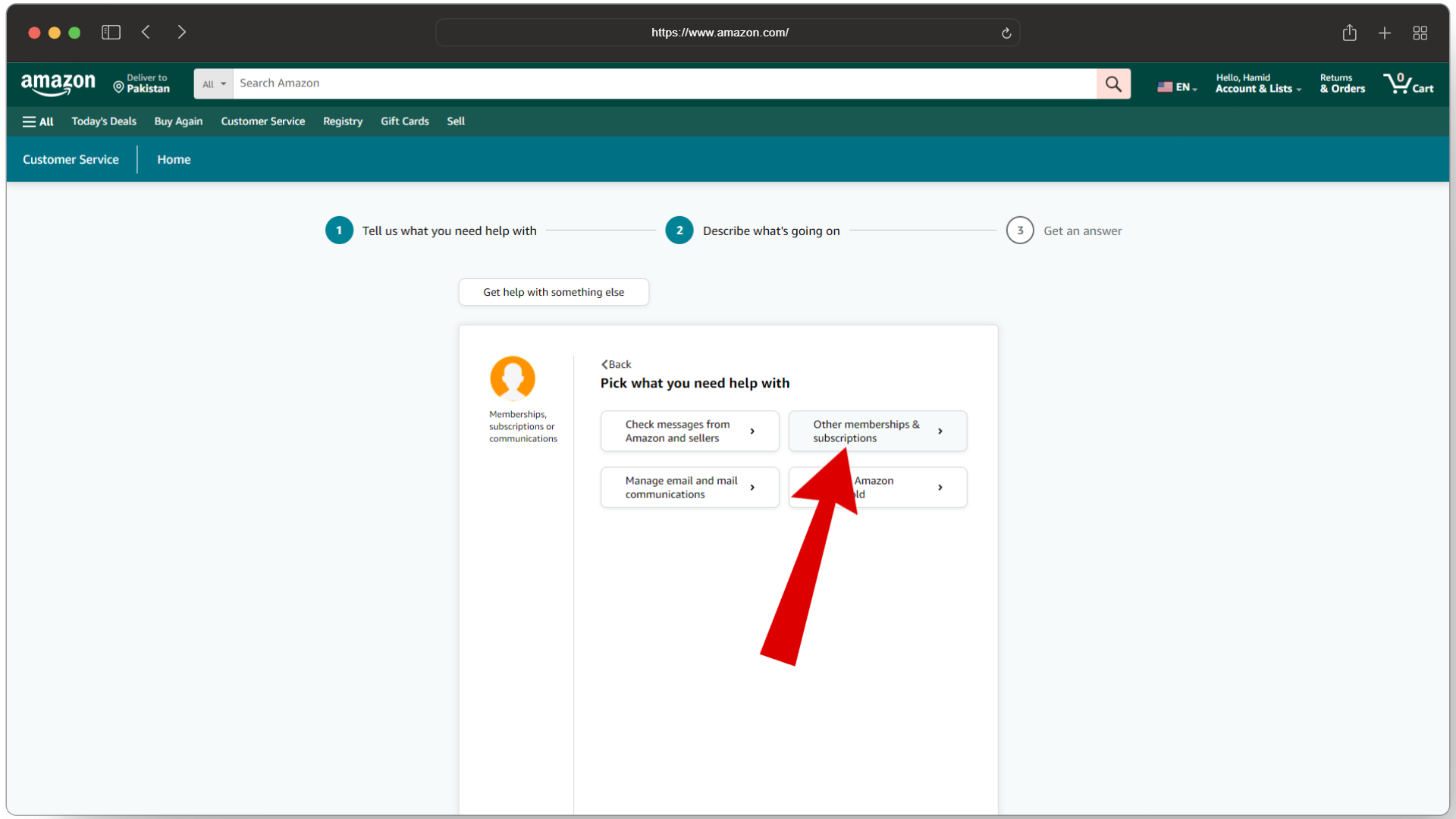Choose Manage email and mail communications
Screen dimensions: 1456x819
[x=689, y=487]
